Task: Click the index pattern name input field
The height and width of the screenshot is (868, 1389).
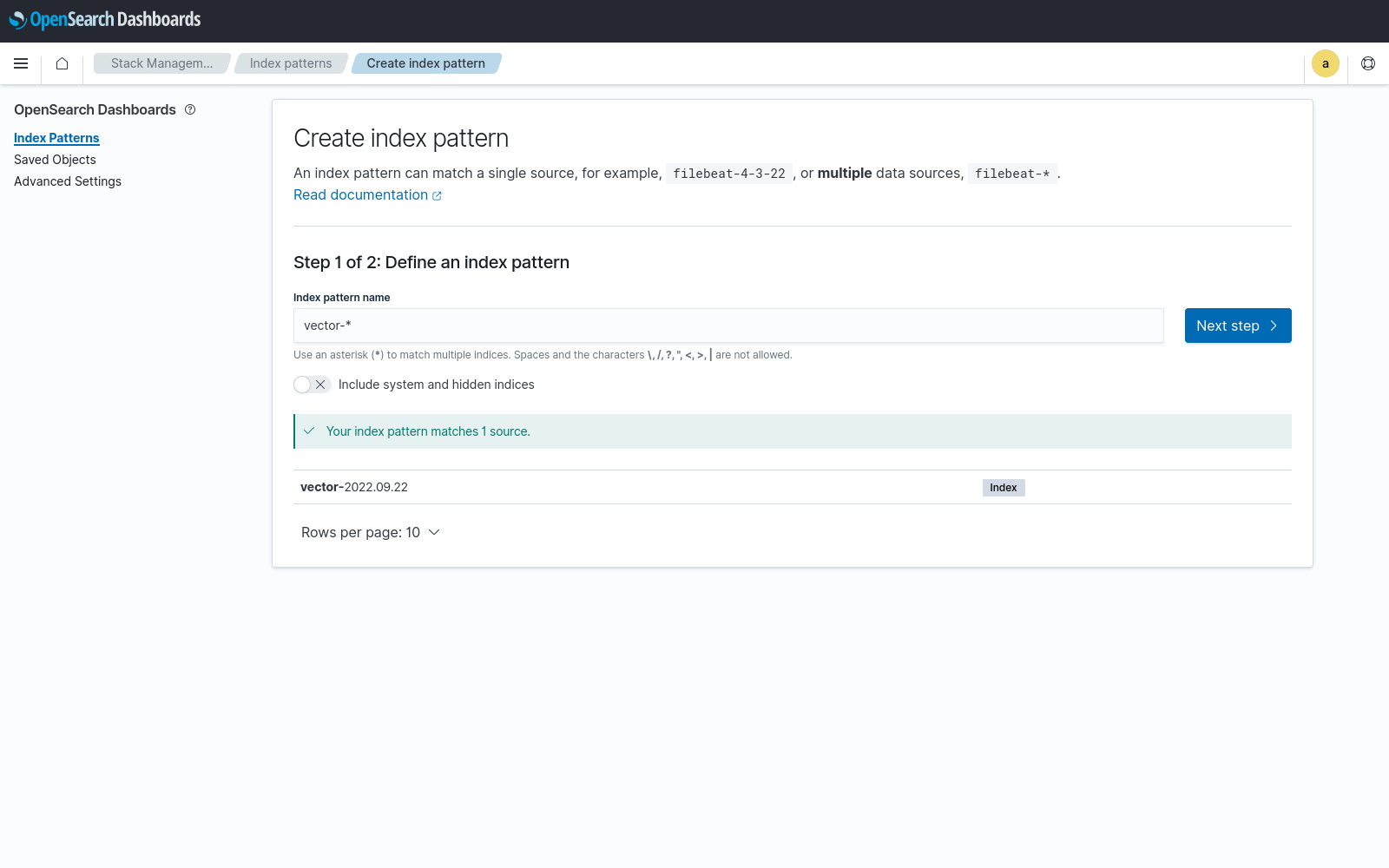Action: 728,325
